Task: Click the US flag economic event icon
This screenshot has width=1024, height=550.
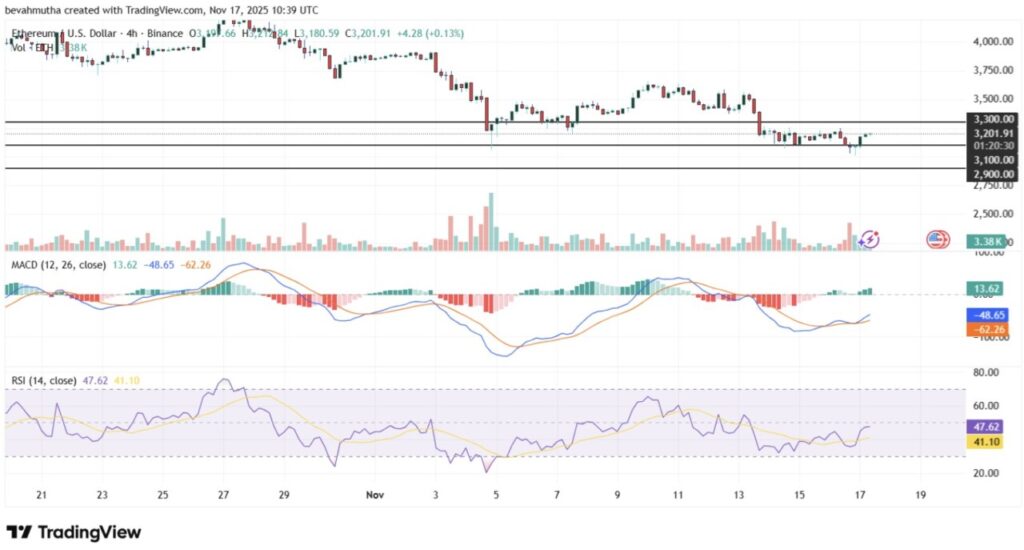Action: click(x=937, y=239)
